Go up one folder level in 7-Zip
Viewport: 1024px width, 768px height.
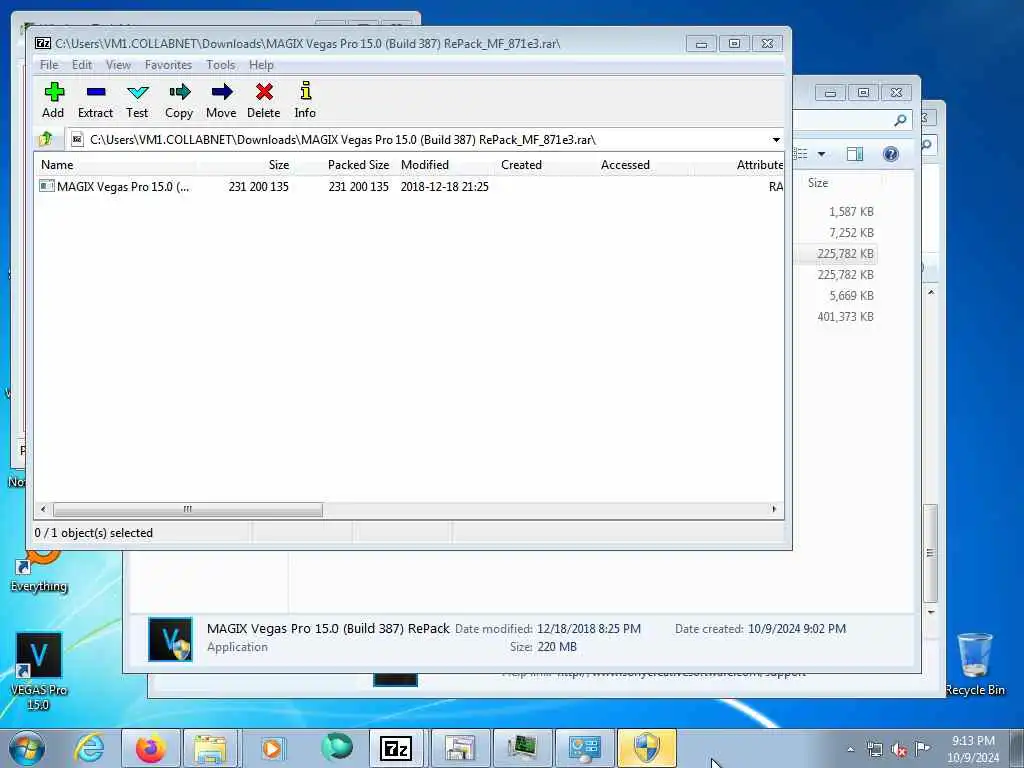(x=46, y=139)
